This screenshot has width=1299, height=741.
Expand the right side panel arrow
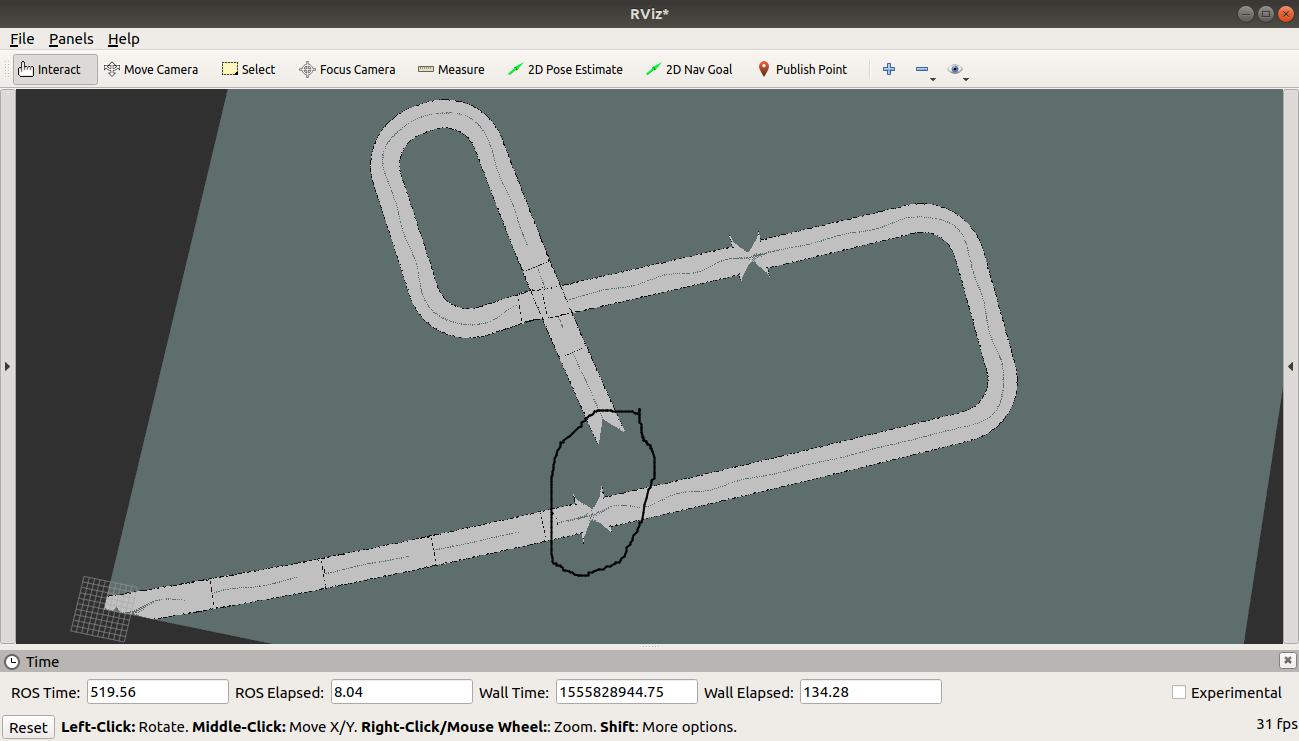pos(1291,367)
